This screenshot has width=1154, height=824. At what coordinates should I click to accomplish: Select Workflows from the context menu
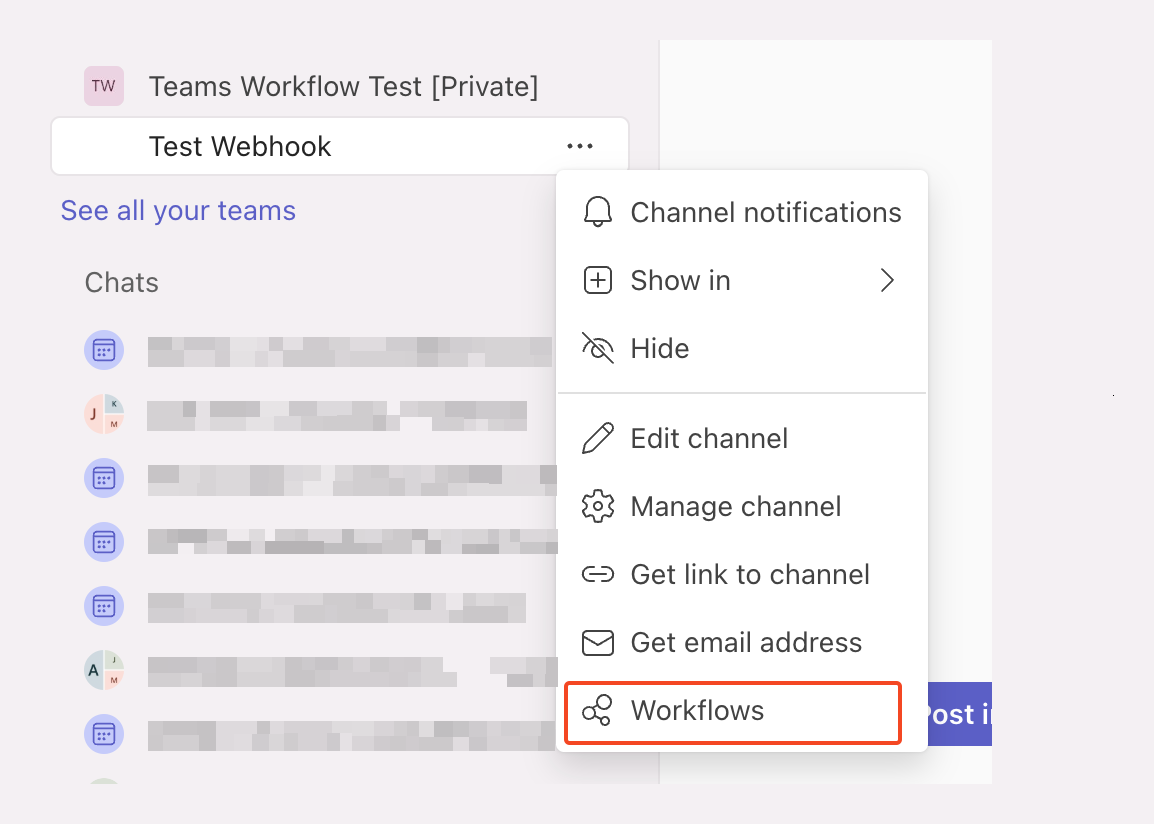coord(697,711)
